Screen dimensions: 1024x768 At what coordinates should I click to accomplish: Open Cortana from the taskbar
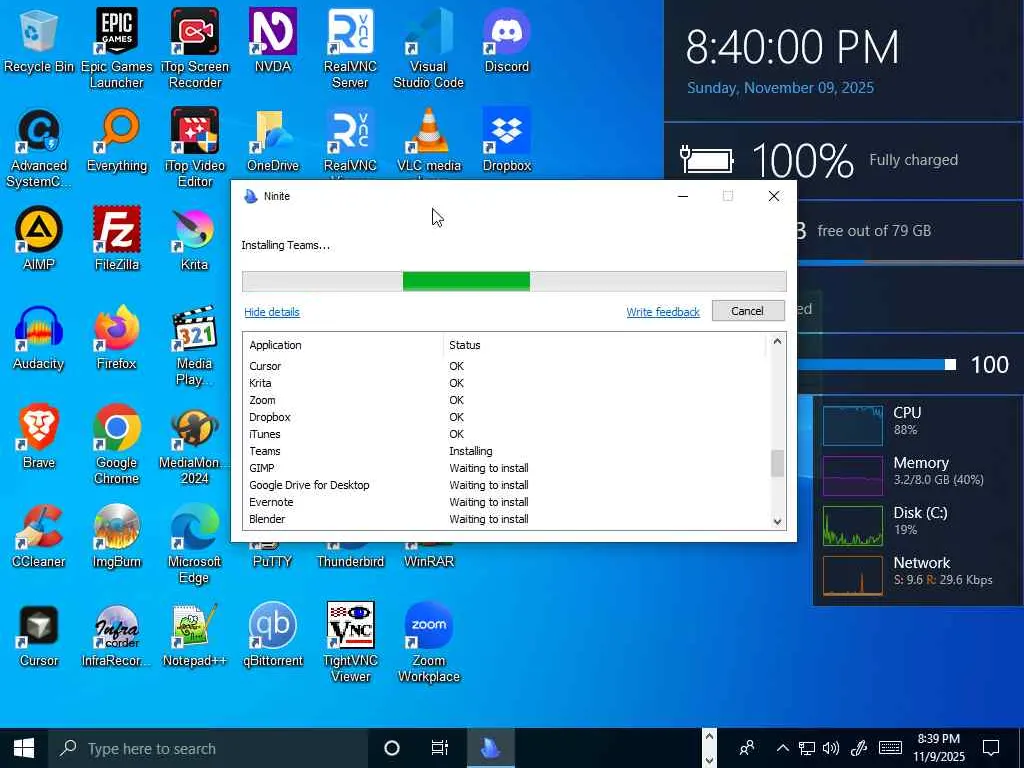[392, 748]
